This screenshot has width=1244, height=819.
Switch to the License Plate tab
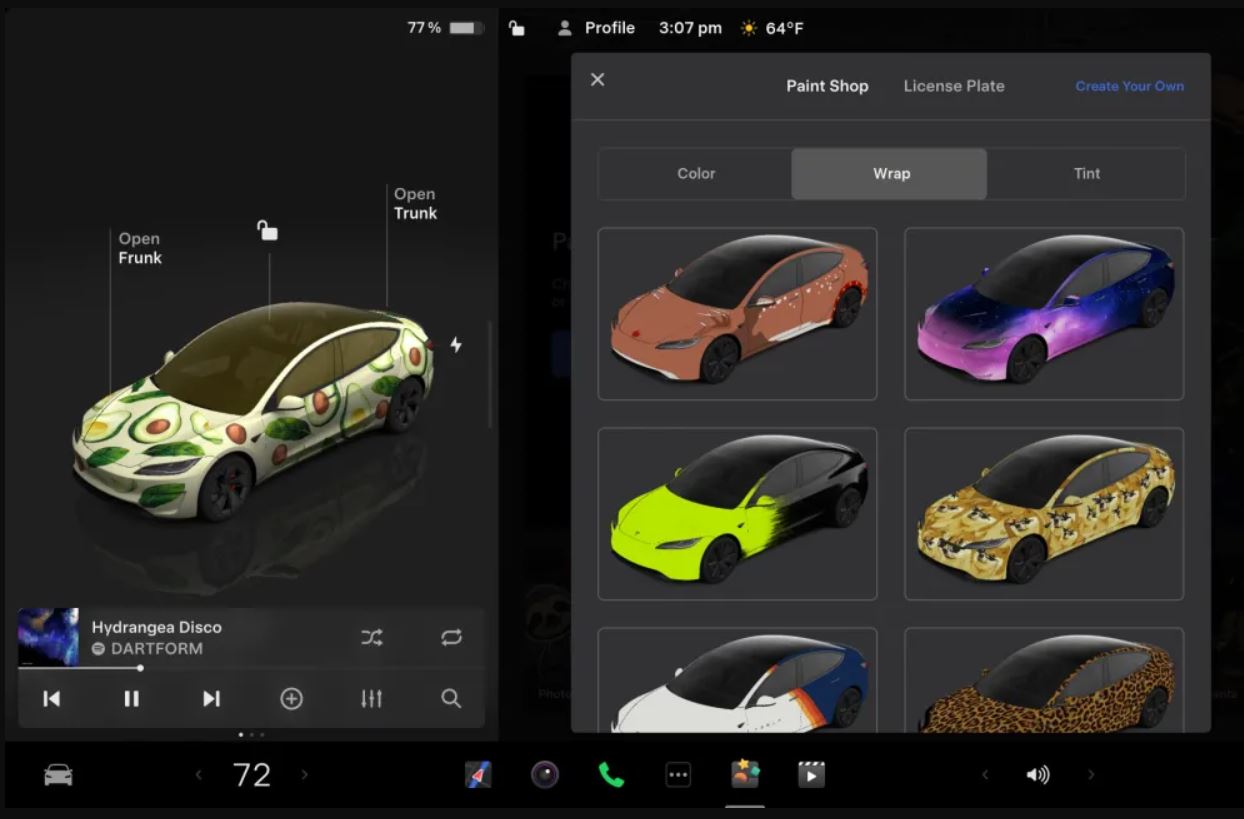pyautogui.click(x=953, y=86)
